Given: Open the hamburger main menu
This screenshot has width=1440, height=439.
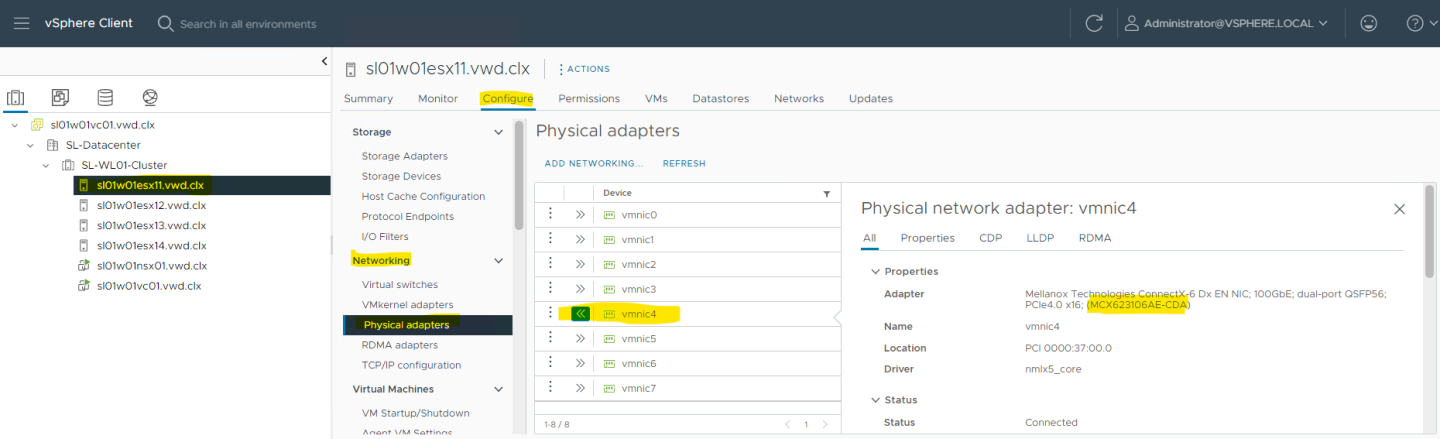Looking at the screenshot, I should [x=21, y=23].
